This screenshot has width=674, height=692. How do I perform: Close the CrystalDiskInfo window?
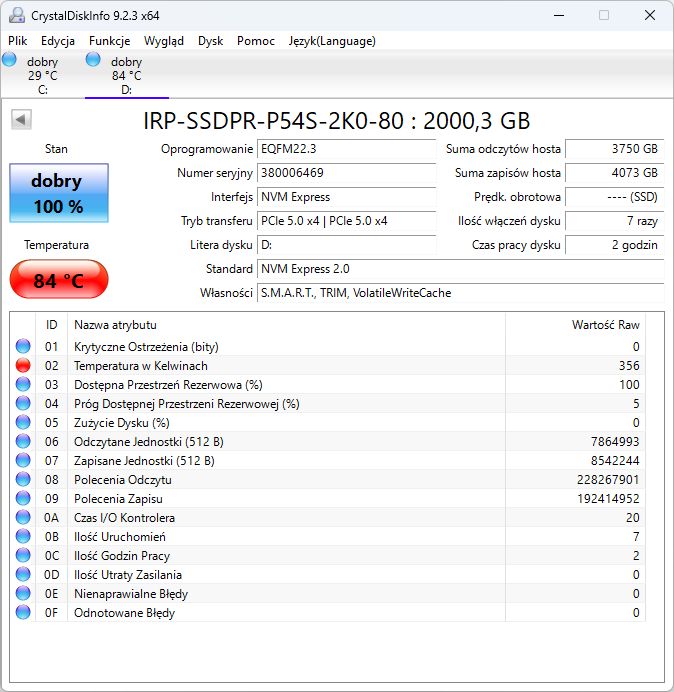click(650, 15)
